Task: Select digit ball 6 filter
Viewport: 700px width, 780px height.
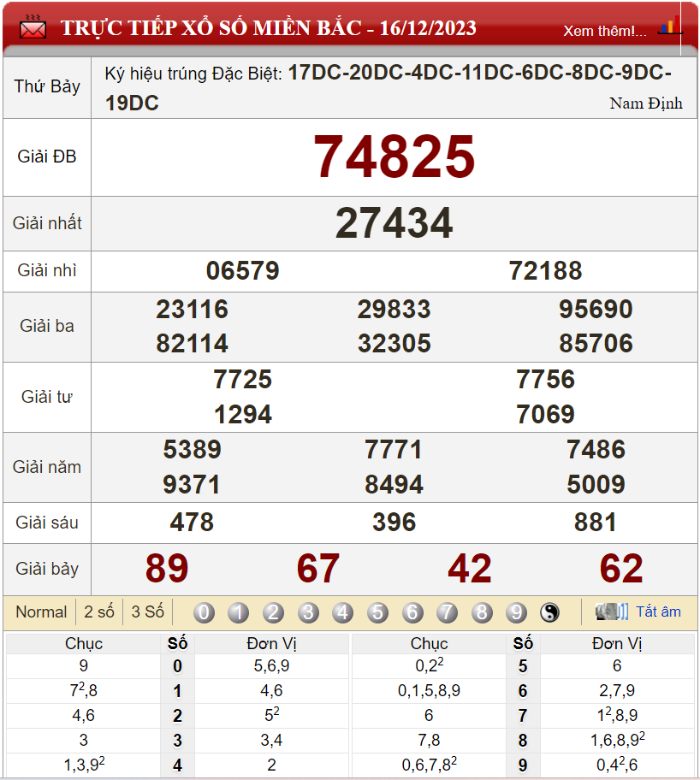Action: coord(412,612)
